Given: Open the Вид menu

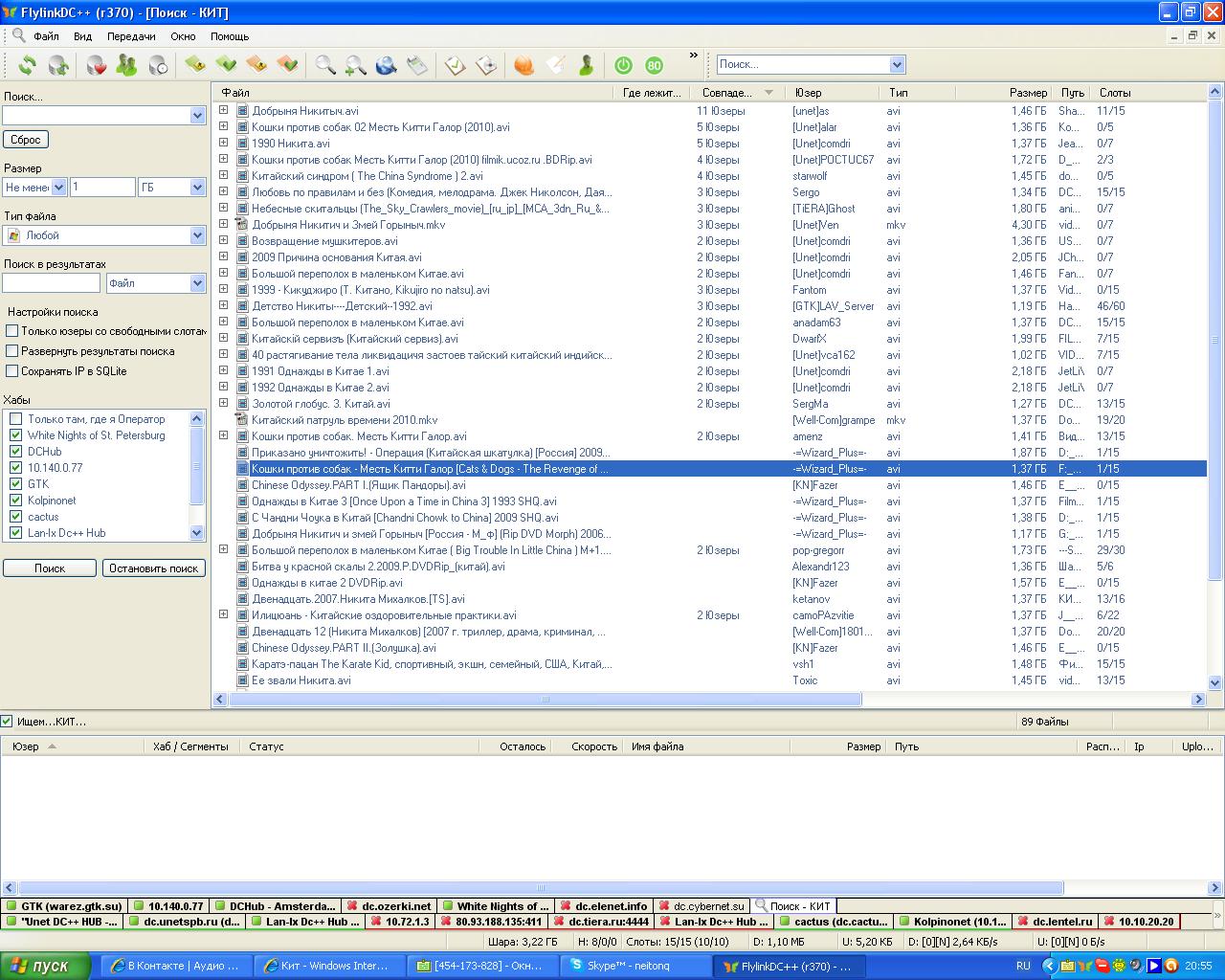Looking at the screenshot, I should pyautogui.click(x=83, y=36).
